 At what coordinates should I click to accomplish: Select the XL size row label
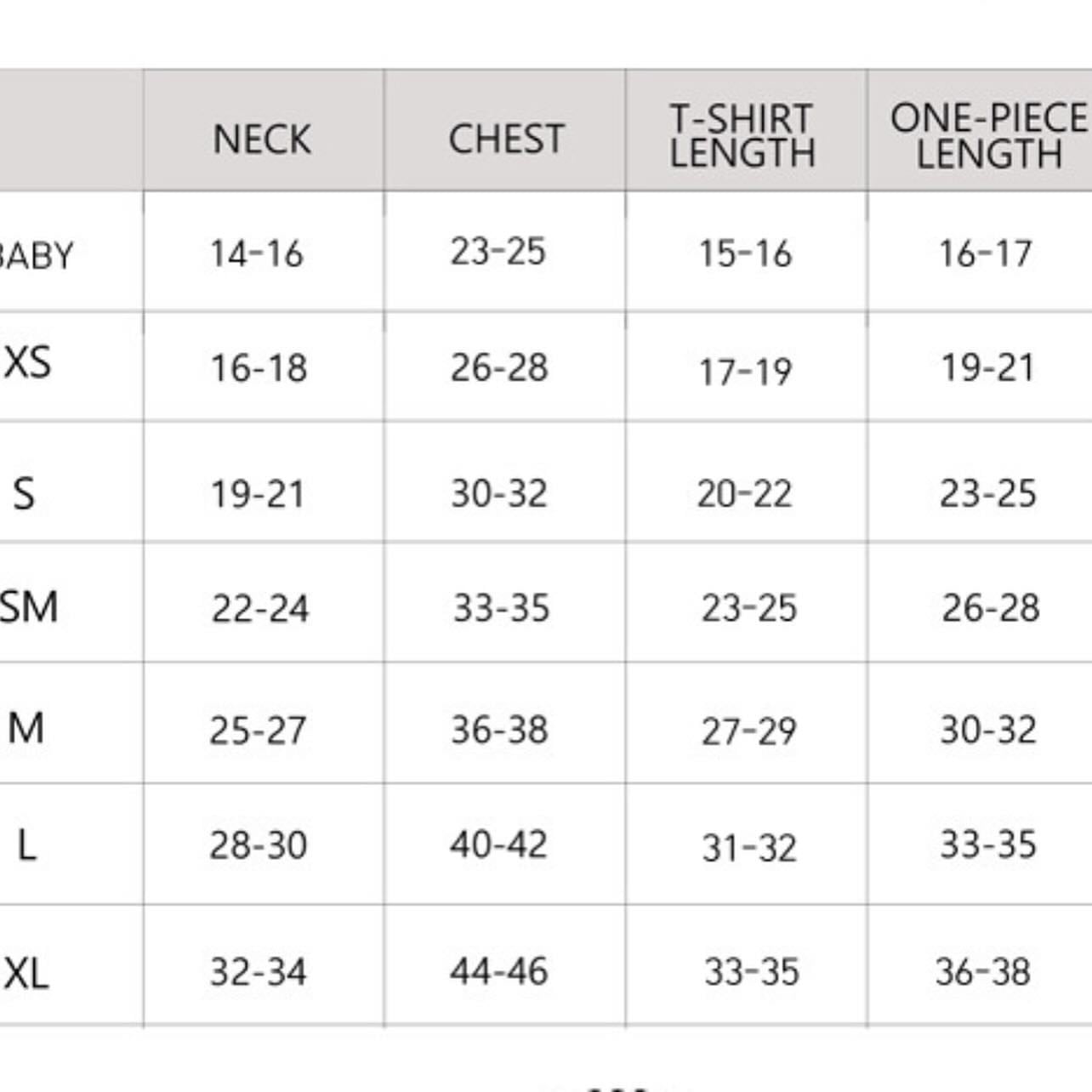click(26, 972)
